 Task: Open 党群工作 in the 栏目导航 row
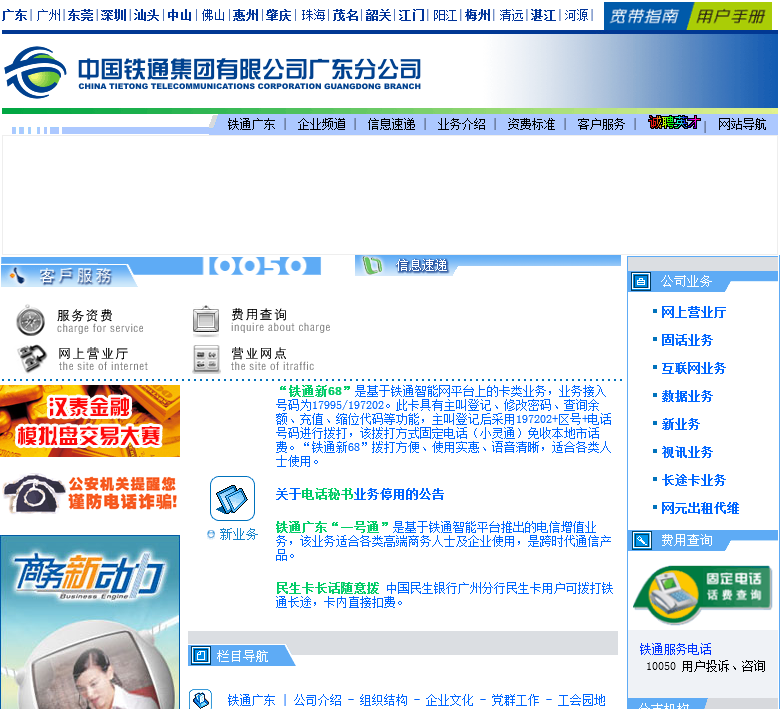pyautogui.click(x=515, y=701)
